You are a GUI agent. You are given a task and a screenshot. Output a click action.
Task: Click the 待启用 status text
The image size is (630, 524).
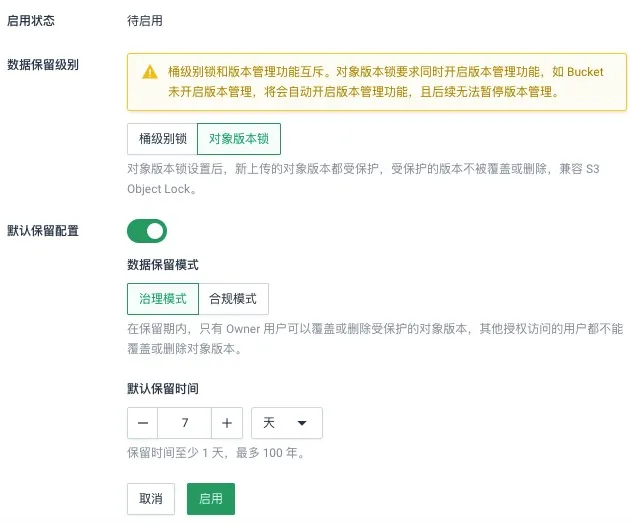145,20
